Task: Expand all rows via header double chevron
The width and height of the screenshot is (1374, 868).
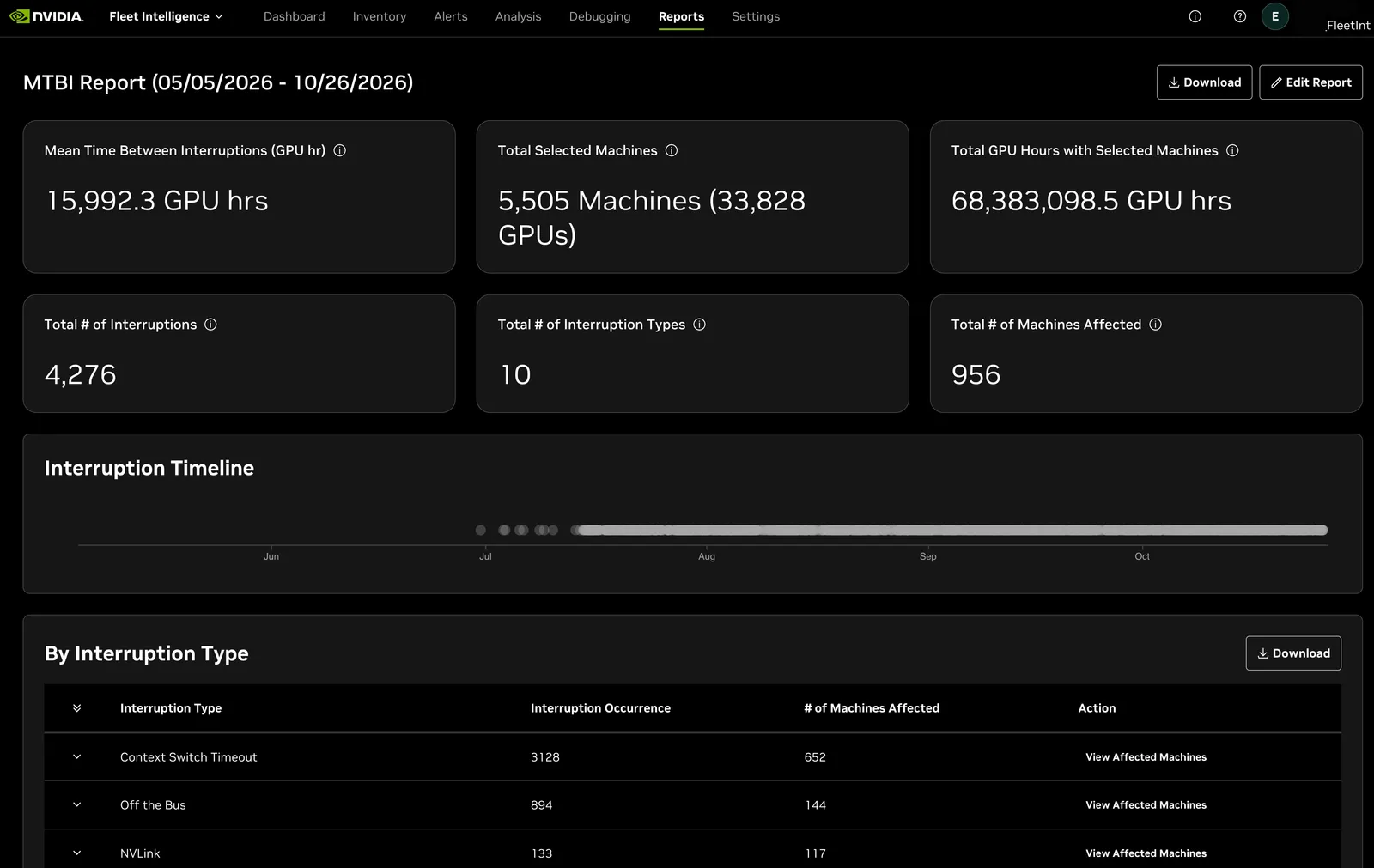Action: pyautogui.click(x=76, y=708)
